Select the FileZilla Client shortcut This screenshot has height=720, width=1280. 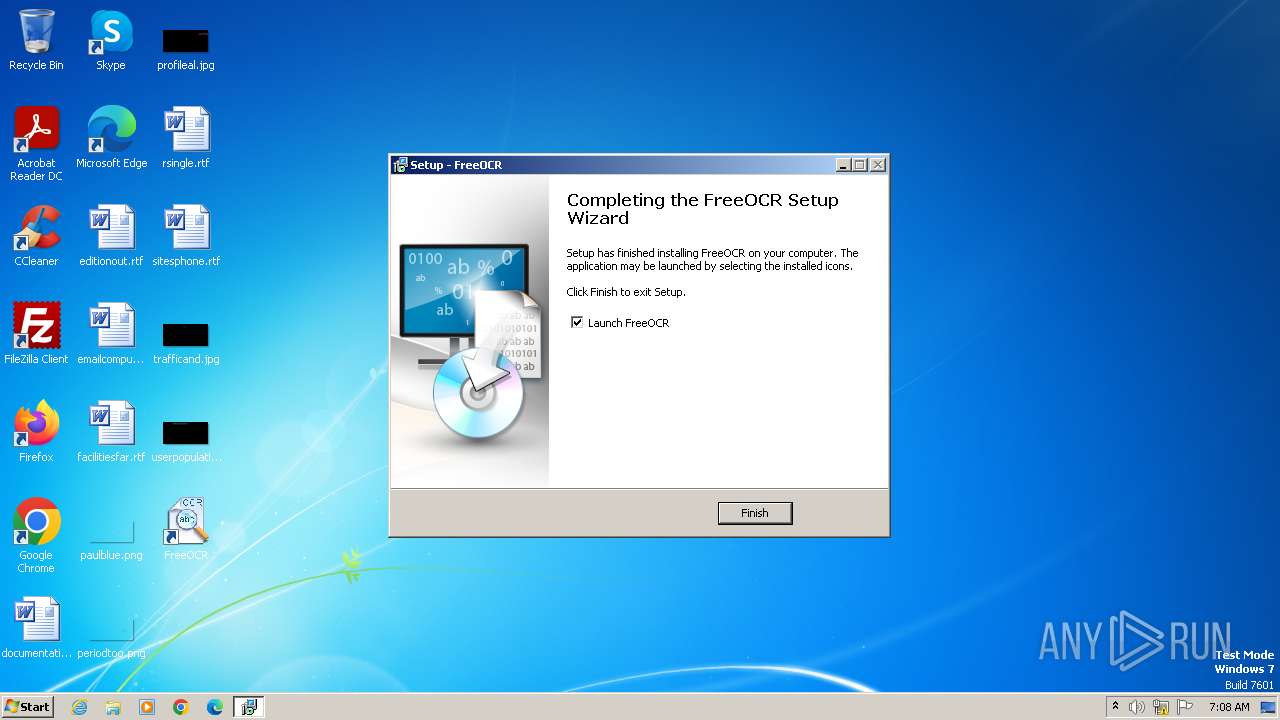36,335
